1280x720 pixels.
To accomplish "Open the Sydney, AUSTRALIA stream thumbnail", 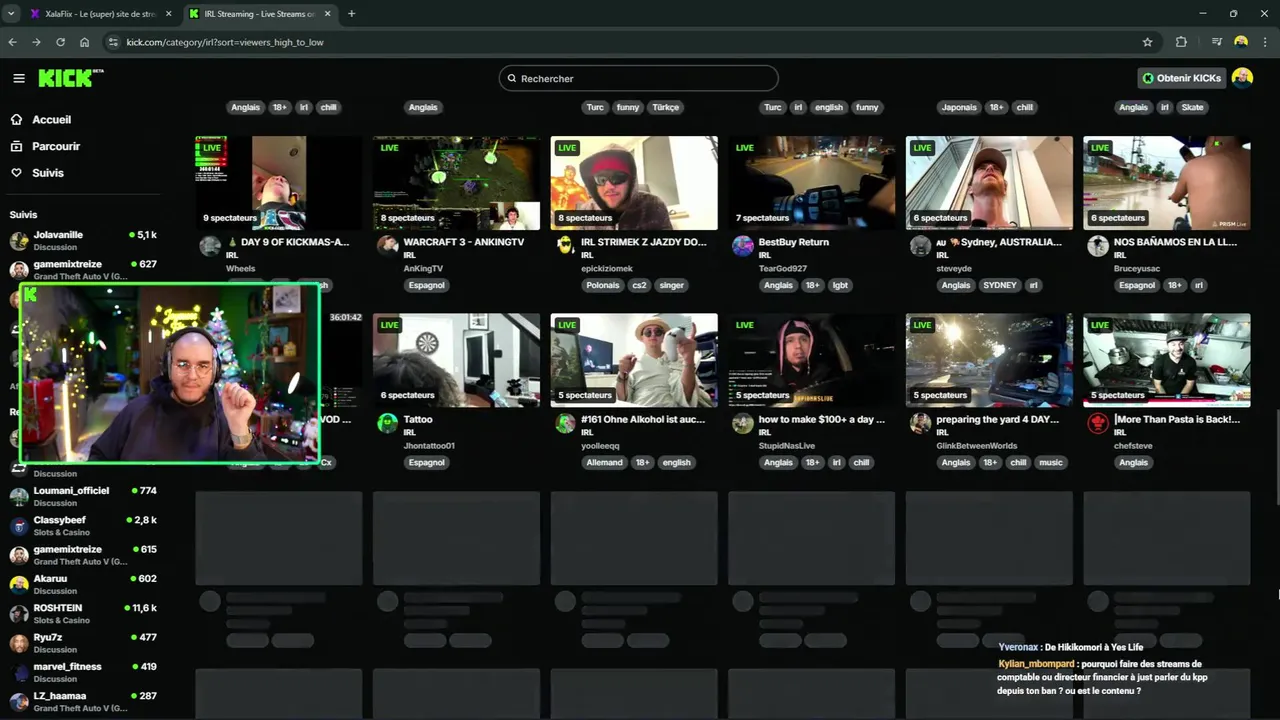I will (x=989, y=183).
